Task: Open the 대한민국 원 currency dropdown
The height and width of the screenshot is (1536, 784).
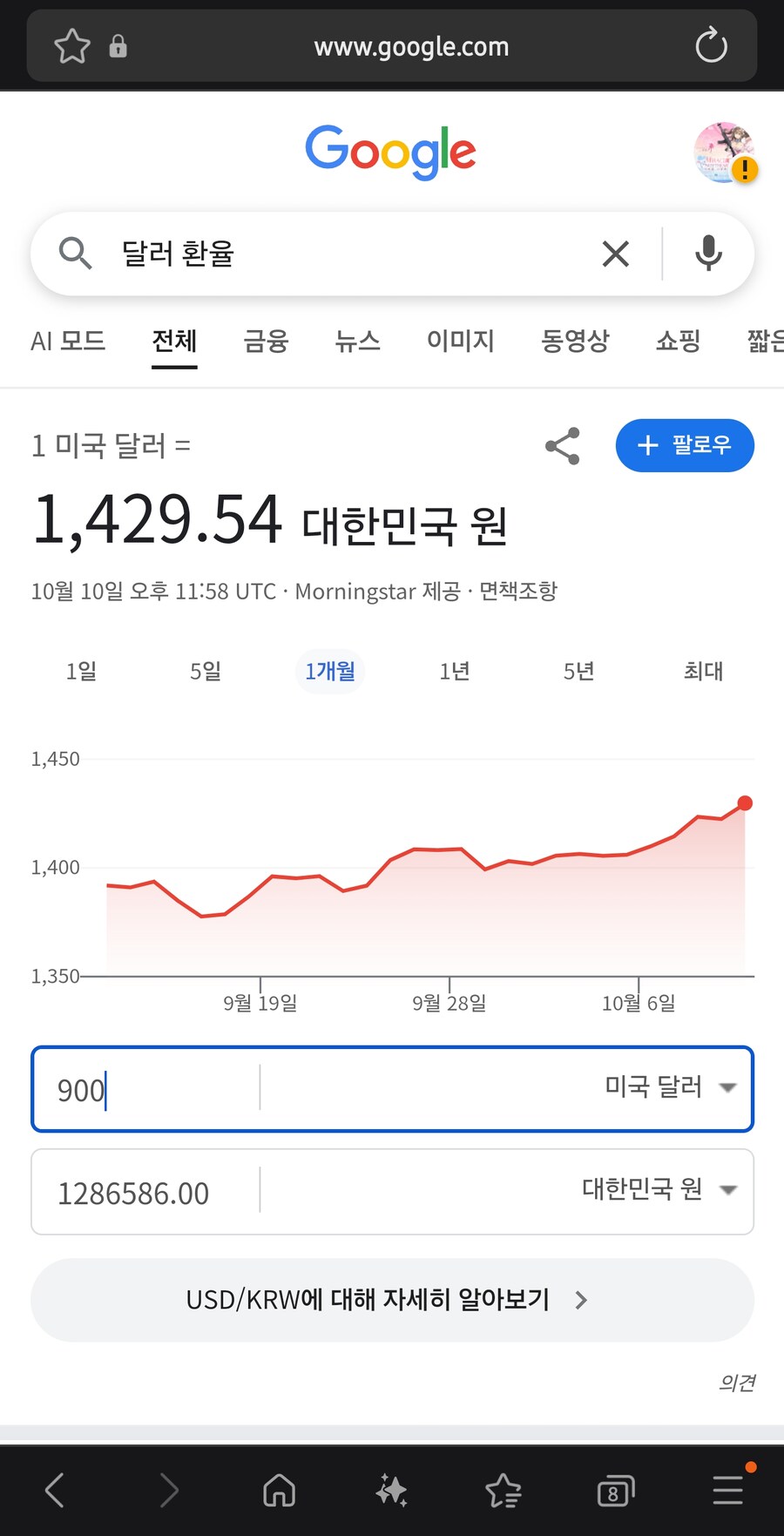Action: coord(659,1189)
